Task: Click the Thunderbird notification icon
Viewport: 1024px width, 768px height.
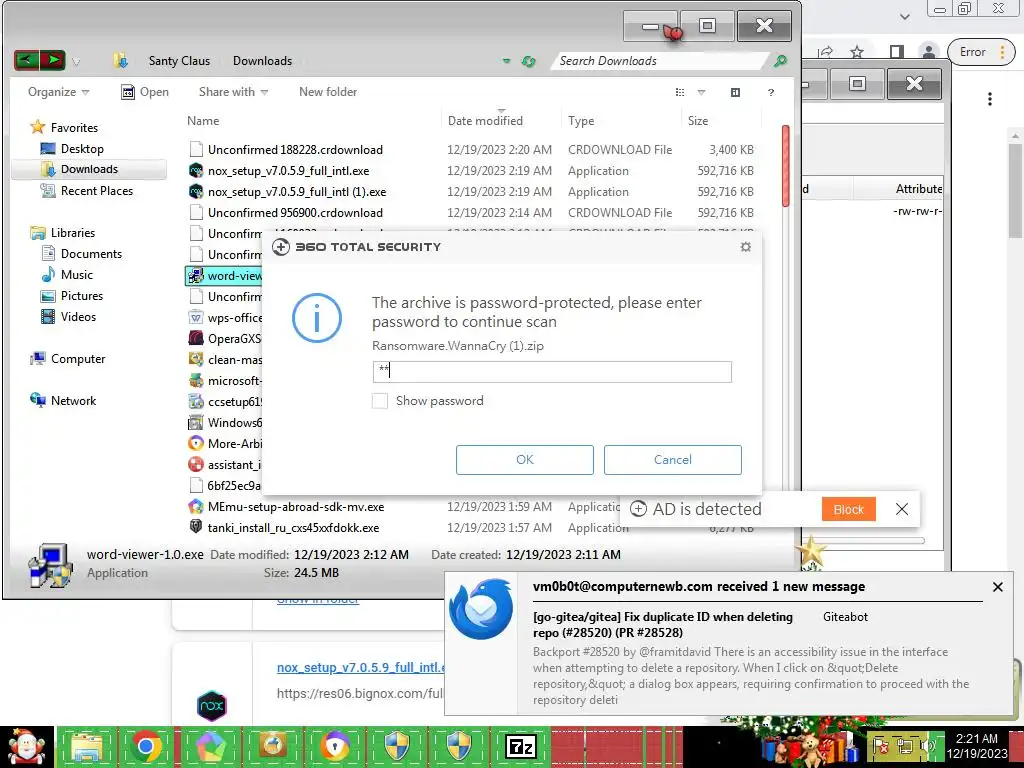Action: 481,609
